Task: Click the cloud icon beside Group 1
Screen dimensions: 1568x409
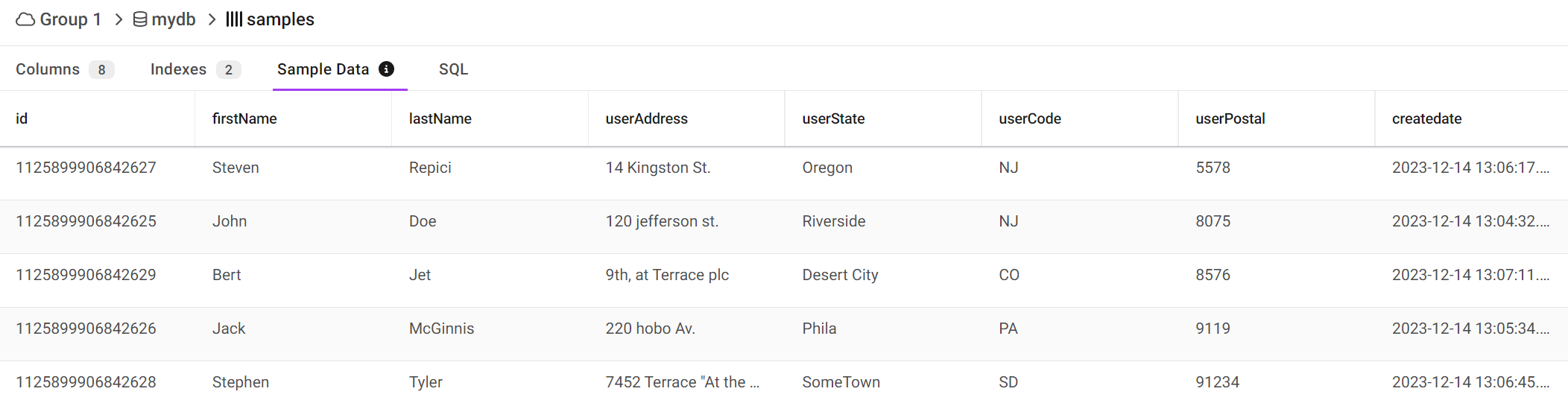Action: click(25, 19)
